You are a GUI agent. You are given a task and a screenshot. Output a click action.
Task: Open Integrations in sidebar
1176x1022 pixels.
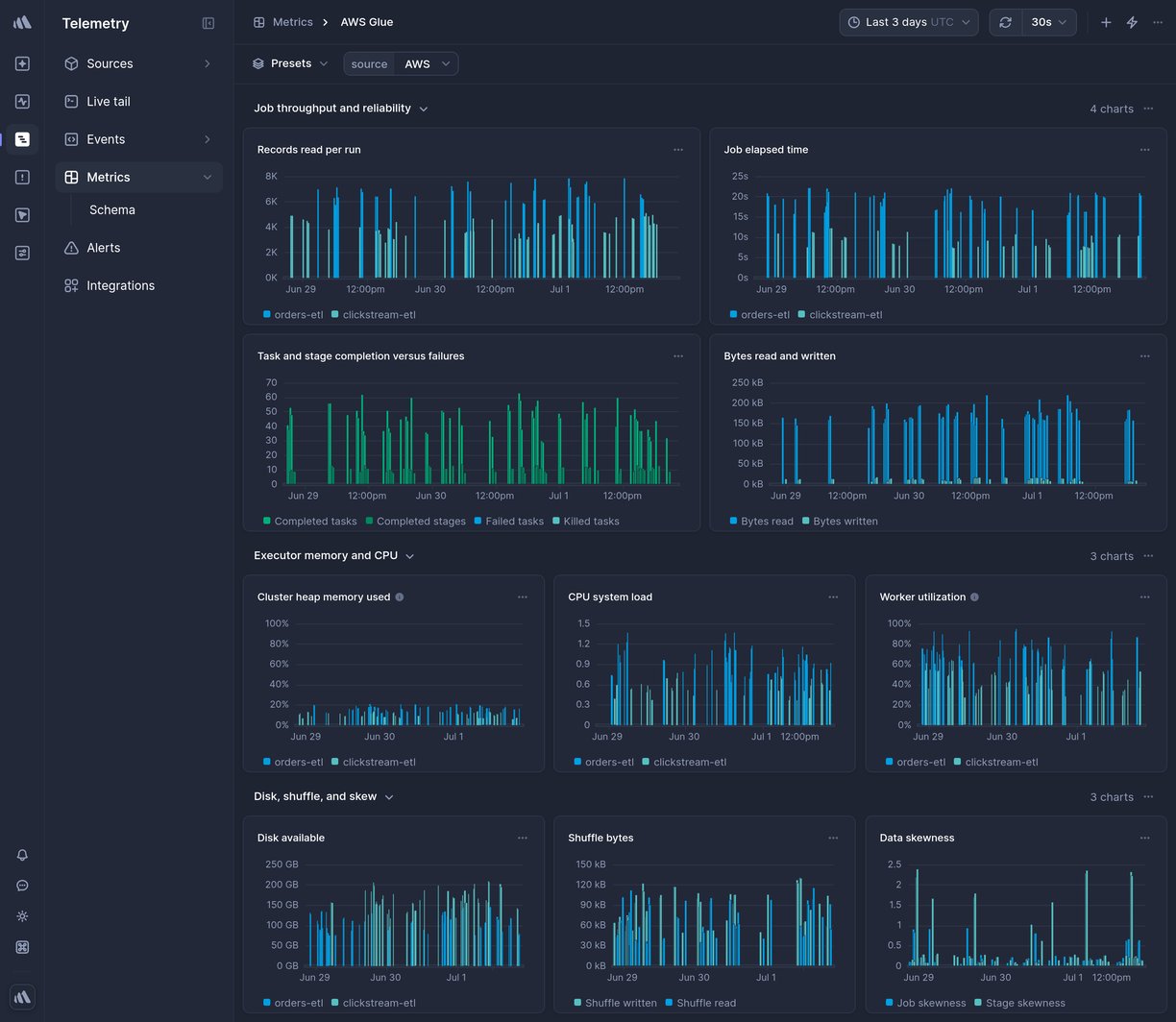tap(138, 285)
